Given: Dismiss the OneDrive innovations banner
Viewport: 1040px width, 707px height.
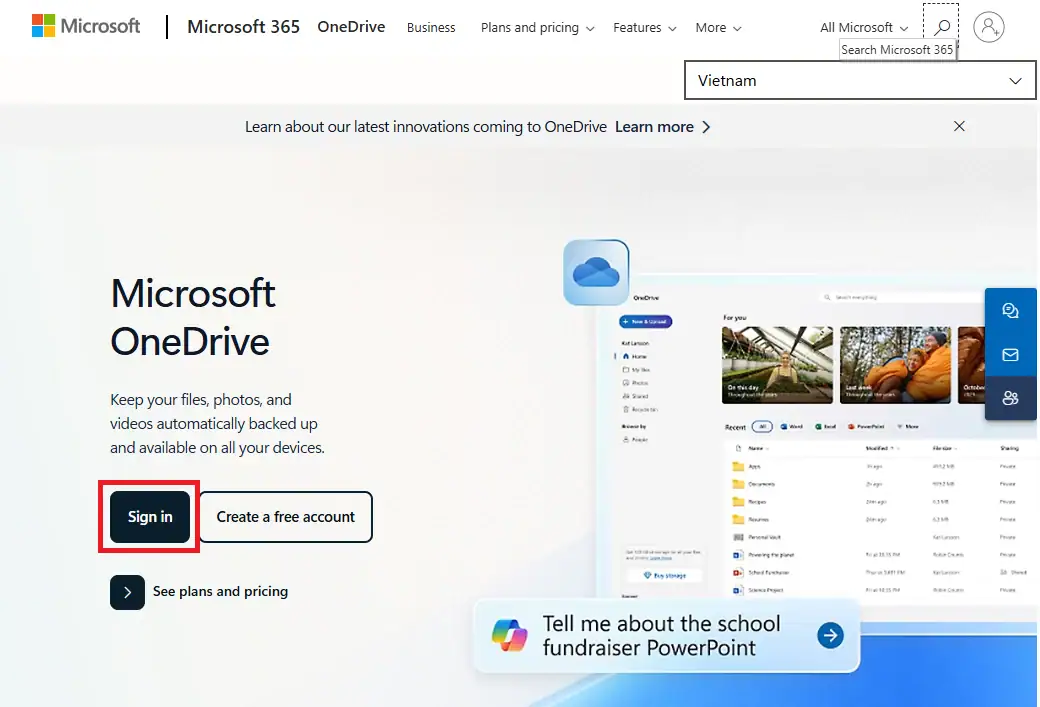Looking at the screenshot, I should pyautogui.click(x=959, y=126).
